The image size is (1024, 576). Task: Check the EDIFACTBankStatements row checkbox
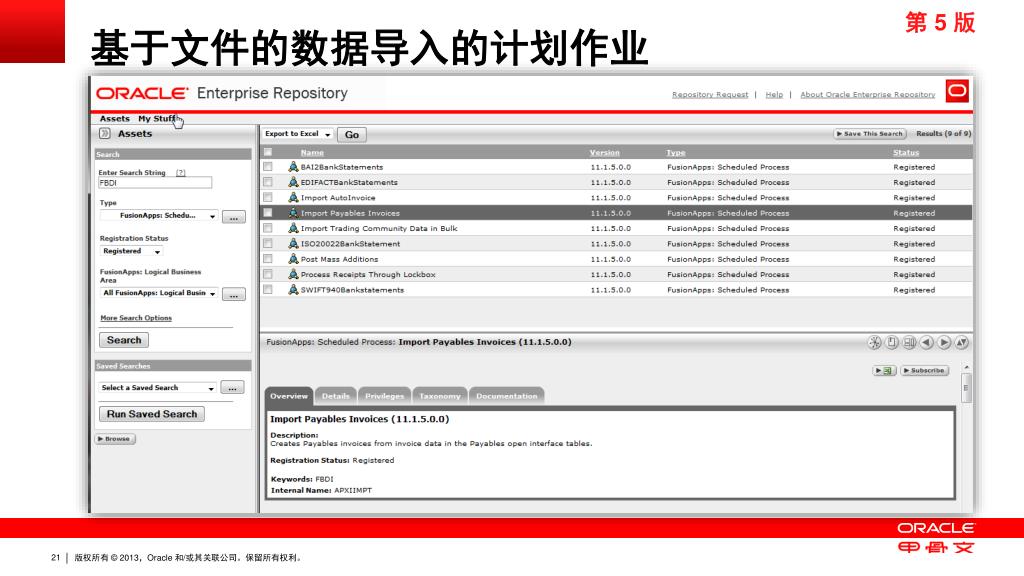(268, 182)
